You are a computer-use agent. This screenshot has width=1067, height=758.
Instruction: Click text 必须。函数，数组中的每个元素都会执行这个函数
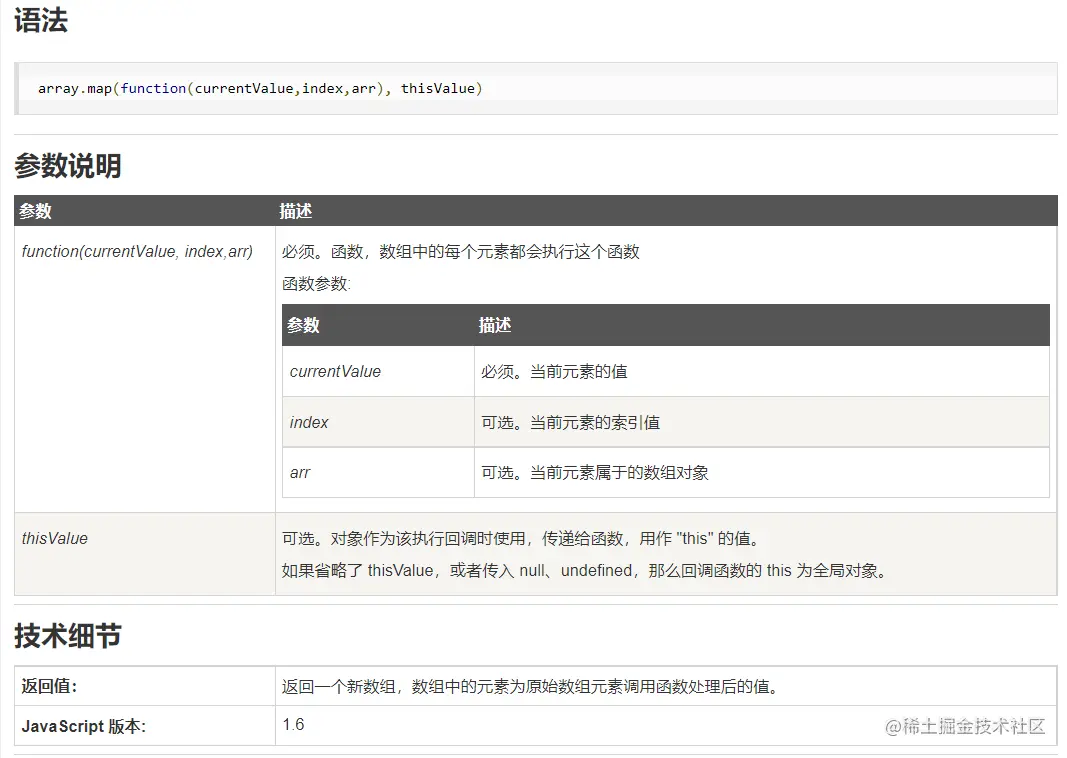[x=461, y=252]
